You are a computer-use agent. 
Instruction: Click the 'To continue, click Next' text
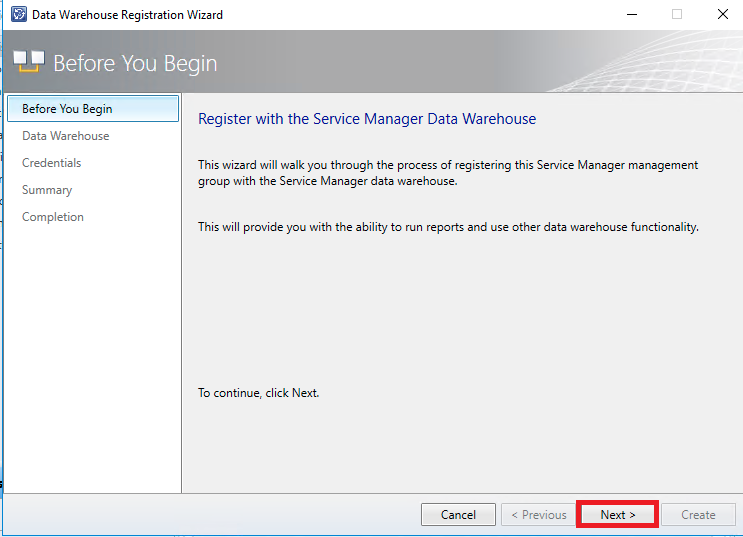pyautogui.click(x=258, y=393)
